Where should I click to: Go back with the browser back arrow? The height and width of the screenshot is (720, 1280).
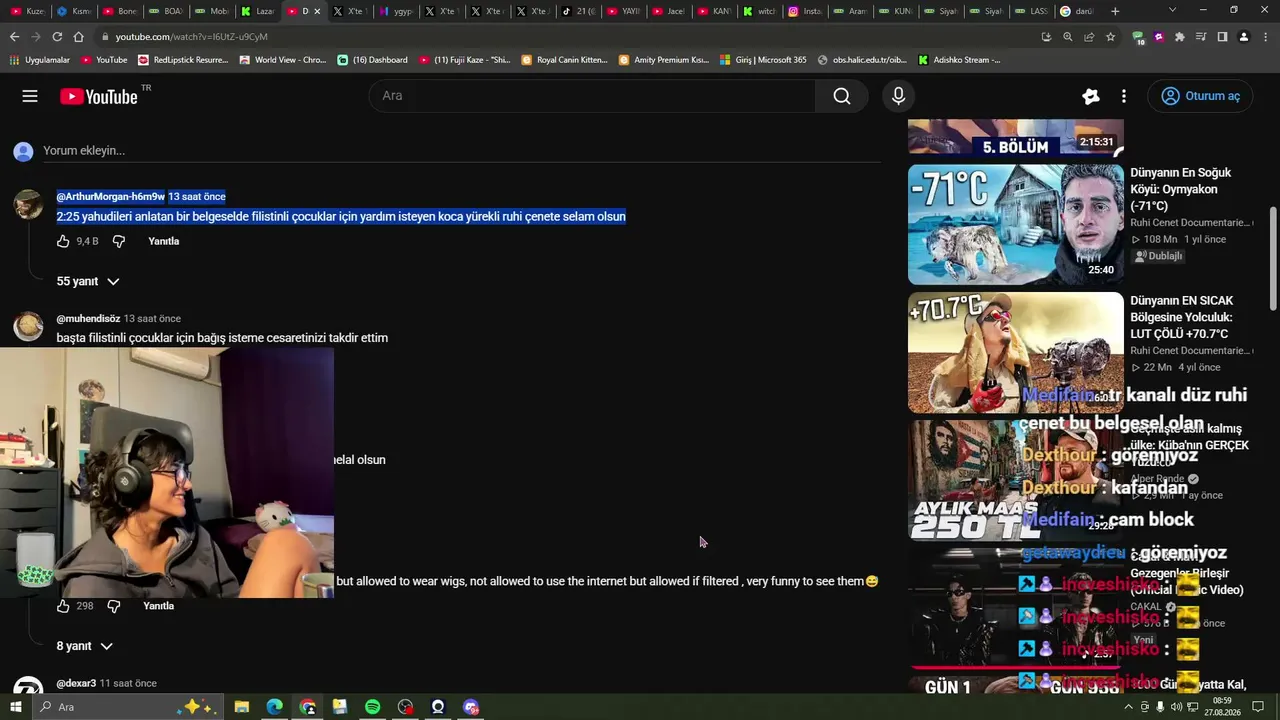14,37
